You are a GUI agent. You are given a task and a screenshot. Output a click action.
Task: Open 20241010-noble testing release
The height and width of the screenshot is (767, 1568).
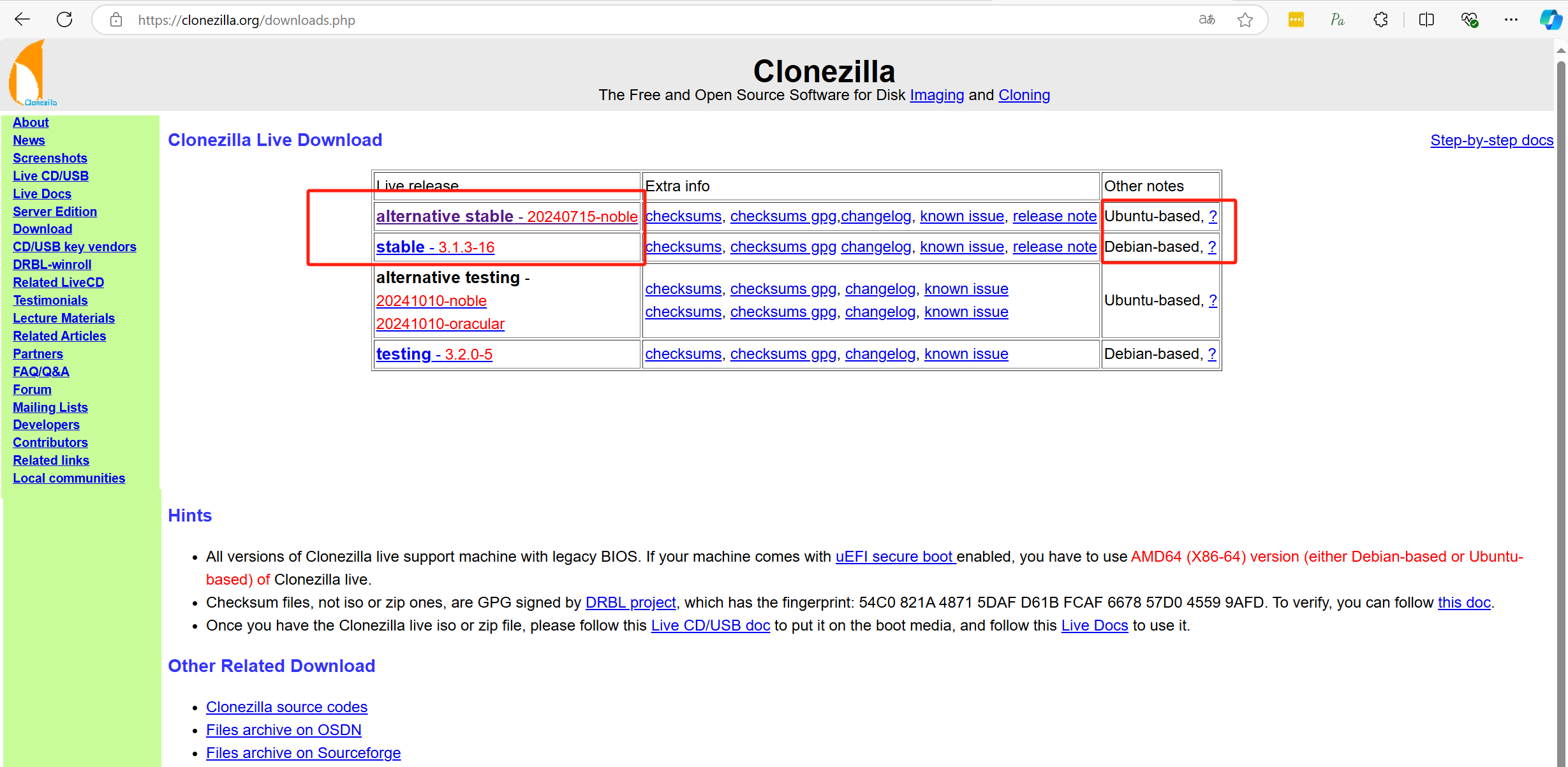431,301
